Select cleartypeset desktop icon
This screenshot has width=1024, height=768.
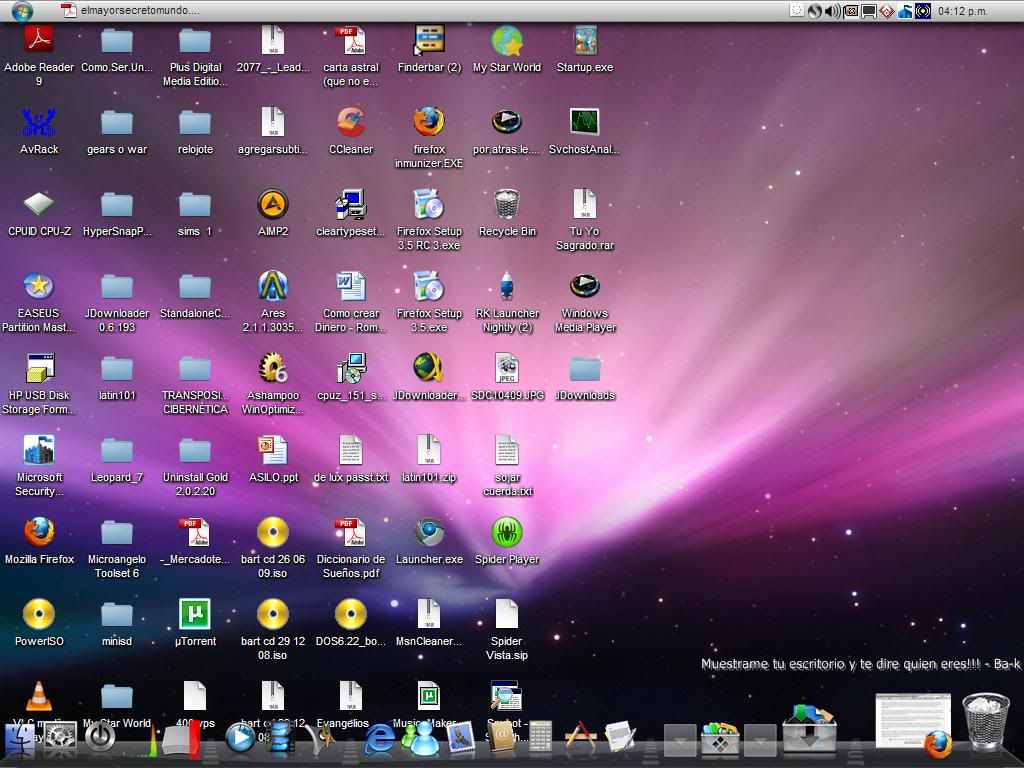click(351, 204)
